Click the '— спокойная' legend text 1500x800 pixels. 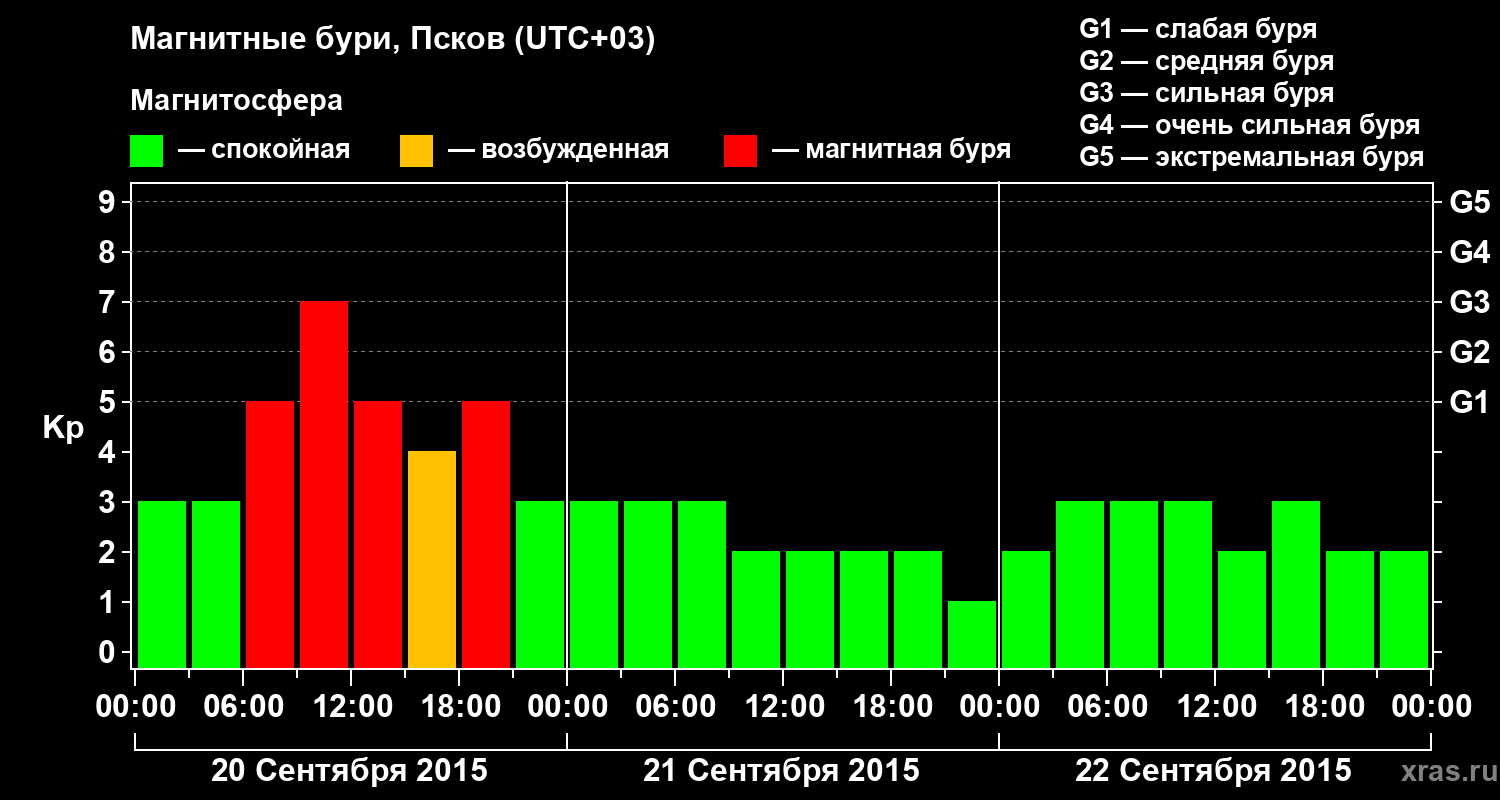[264, 151]
